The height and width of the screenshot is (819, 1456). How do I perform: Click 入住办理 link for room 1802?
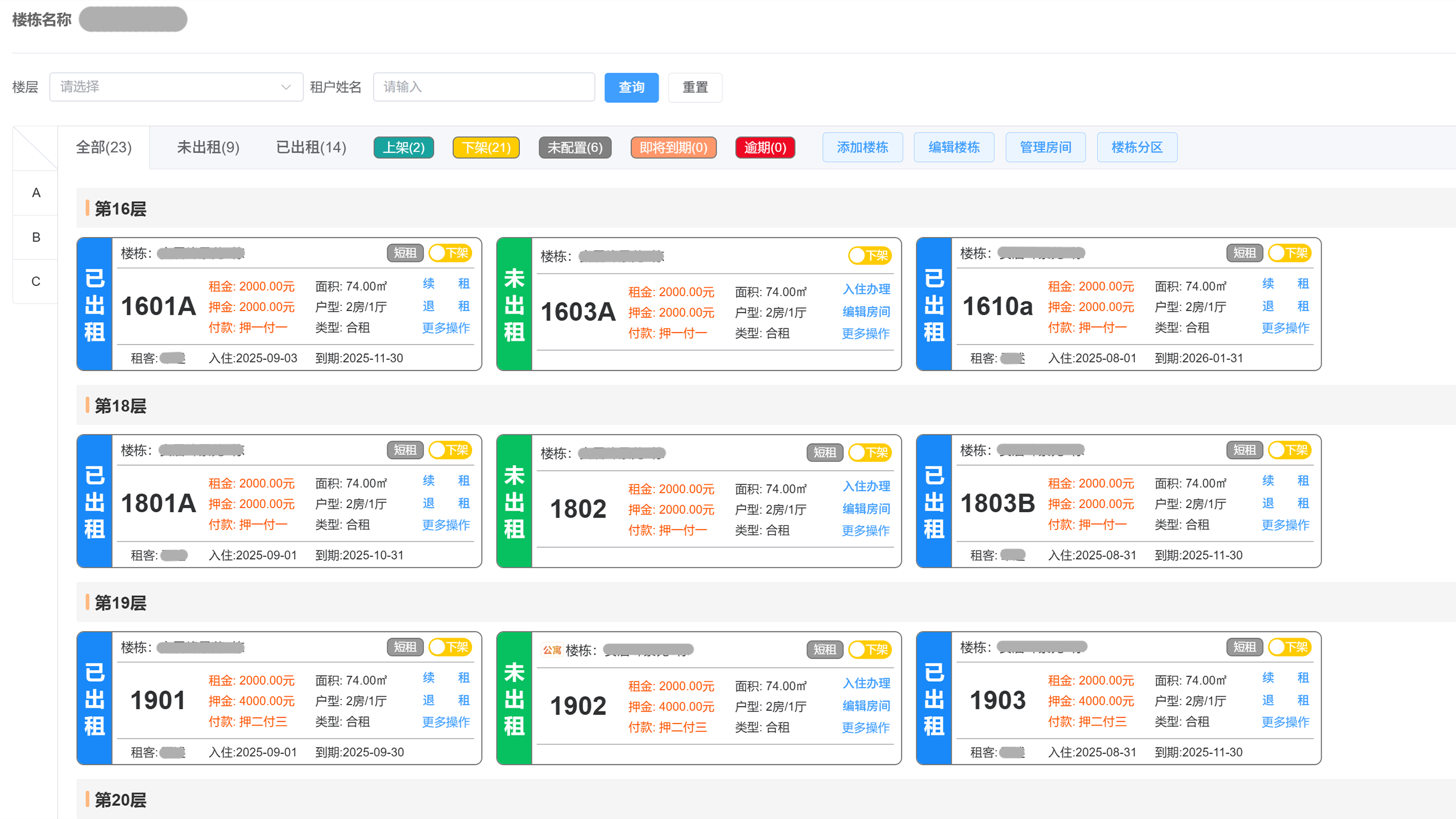(x=866, y=486)
